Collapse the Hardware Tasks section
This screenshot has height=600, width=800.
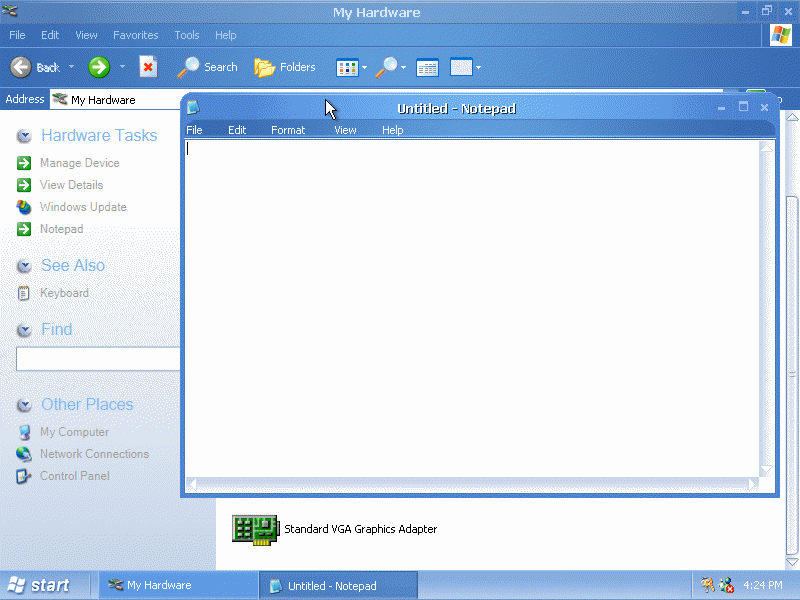click(24, 136)
